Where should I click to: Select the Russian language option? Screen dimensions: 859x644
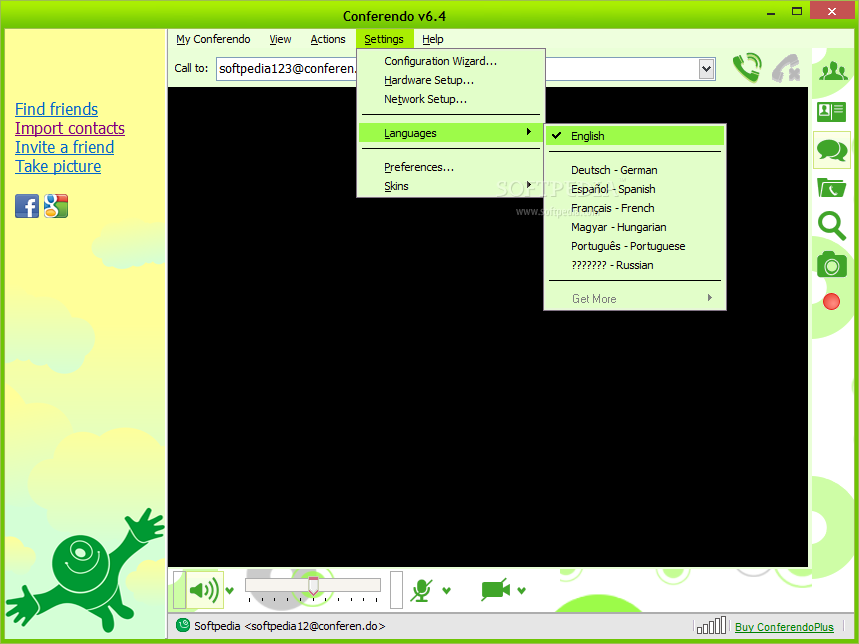[x=635, y=265]
